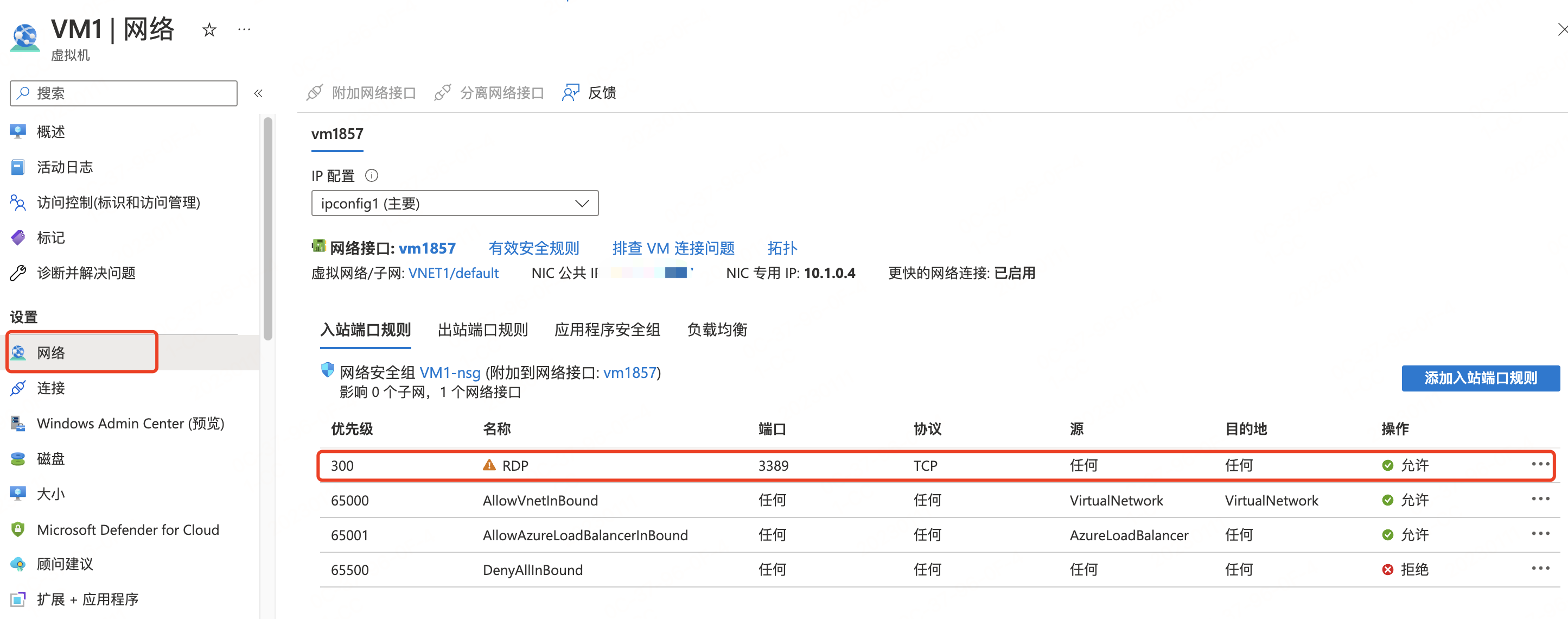Screen dimensions: 1568x619
Task: Click the network interface card icon
Action: 318,245
